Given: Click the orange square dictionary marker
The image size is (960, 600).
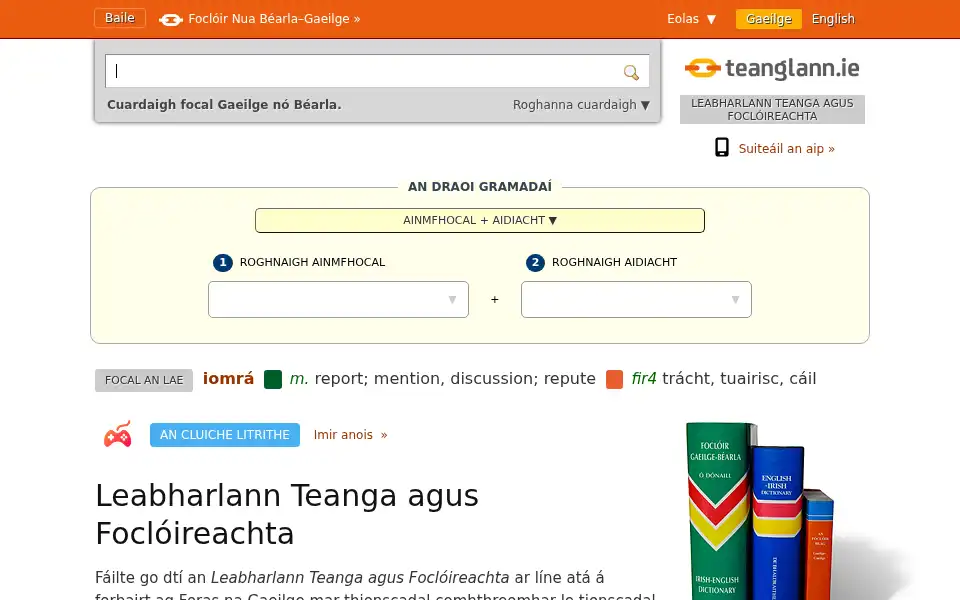Looking at the screenshot, I should (x=614, y=379).
